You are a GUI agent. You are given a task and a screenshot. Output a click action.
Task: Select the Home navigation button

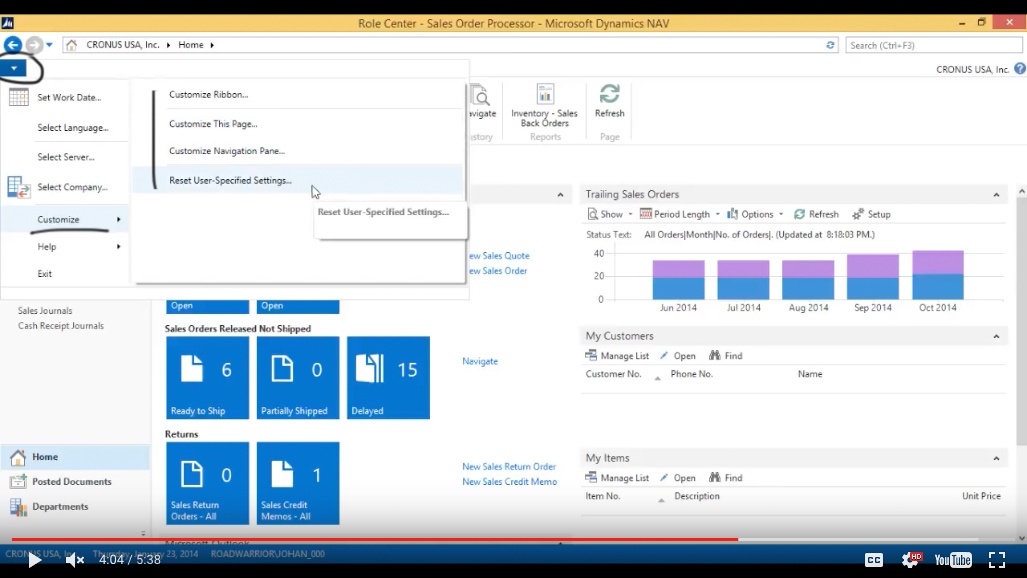[x=75, y=457]
